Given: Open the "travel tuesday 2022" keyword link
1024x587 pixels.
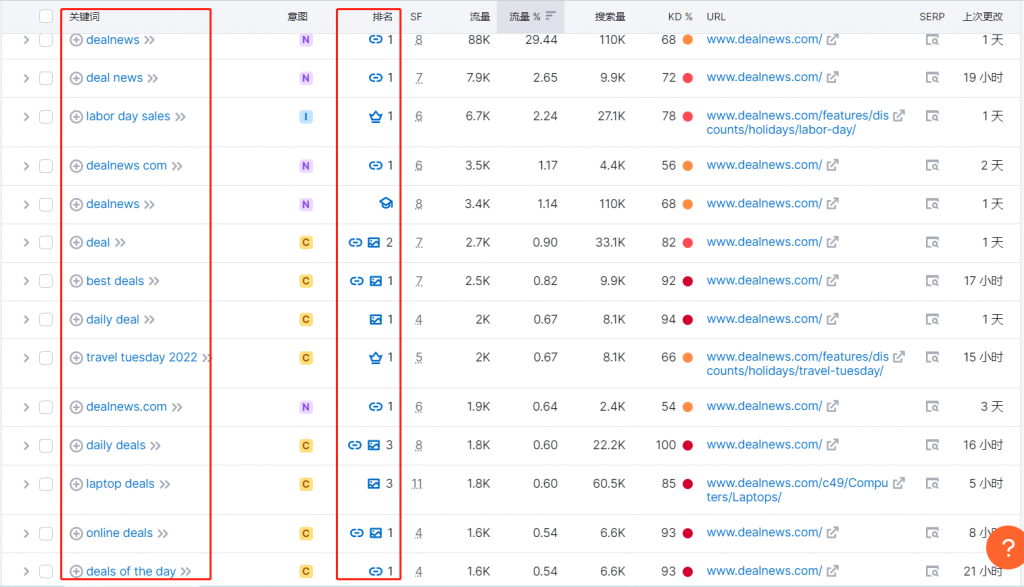Looking at the screenshot, I should [142, 357].
